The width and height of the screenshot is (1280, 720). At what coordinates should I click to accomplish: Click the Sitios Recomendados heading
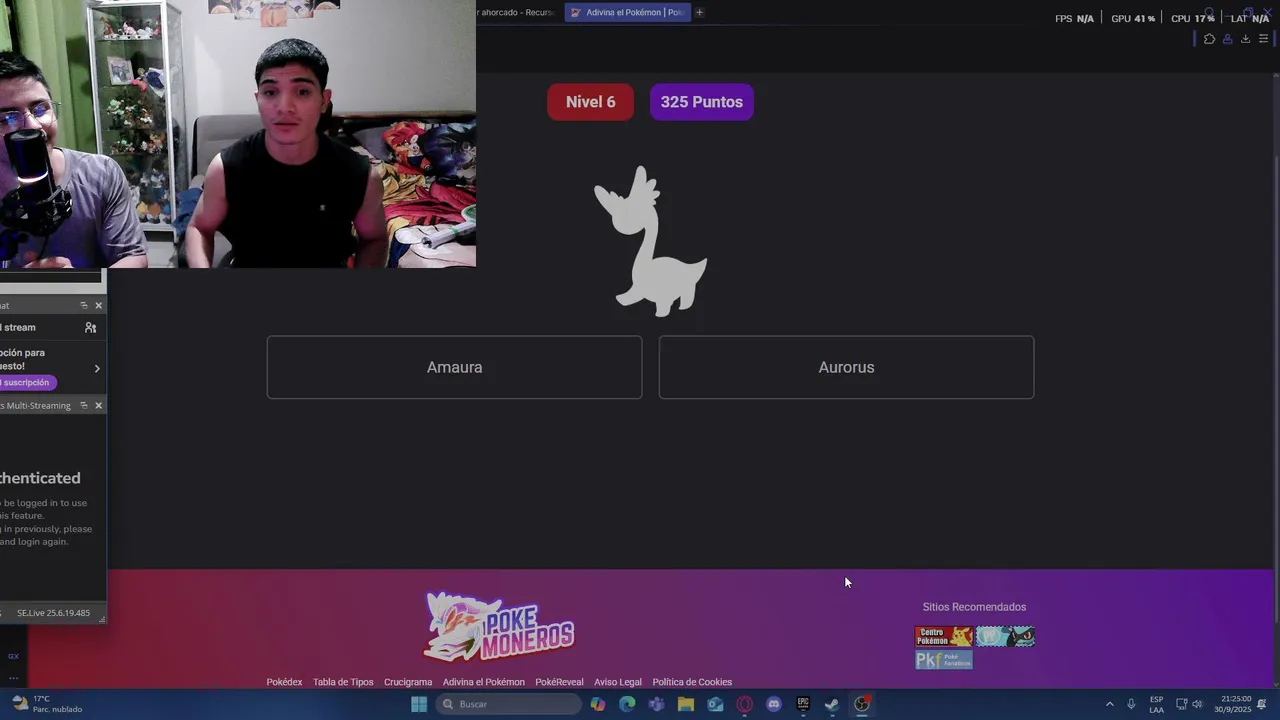click(x=974, y=607)
